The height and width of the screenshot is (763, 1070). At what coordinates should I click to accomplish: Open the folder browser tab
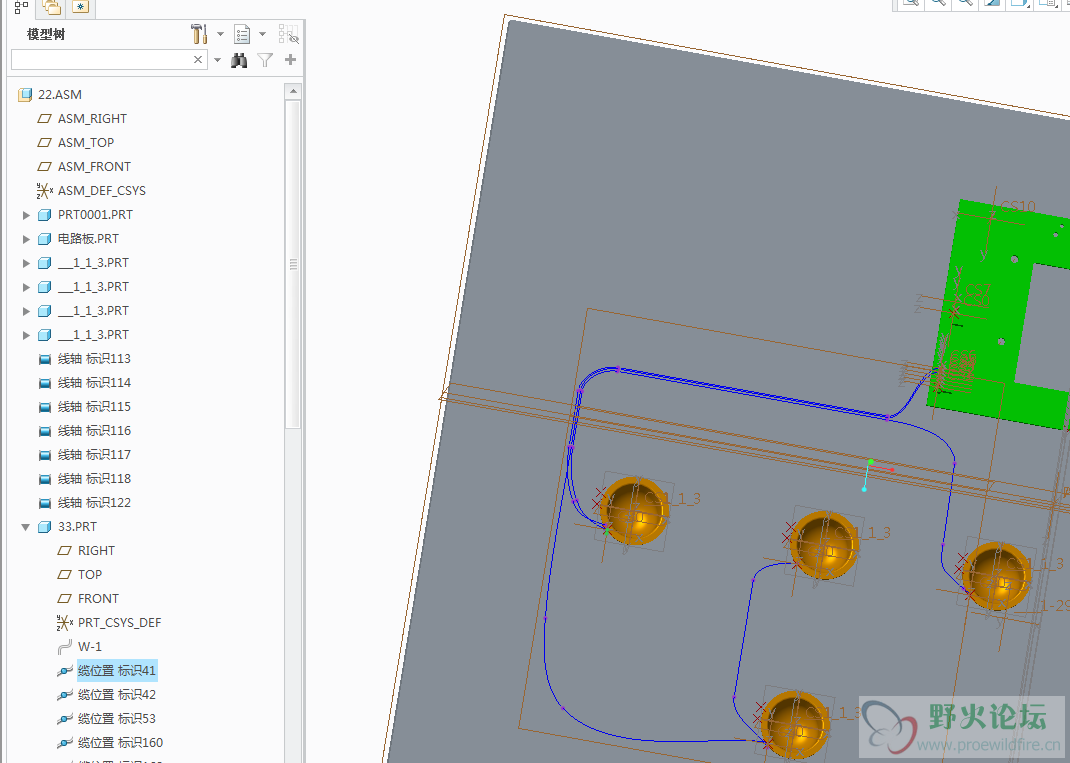coord(51,8)
